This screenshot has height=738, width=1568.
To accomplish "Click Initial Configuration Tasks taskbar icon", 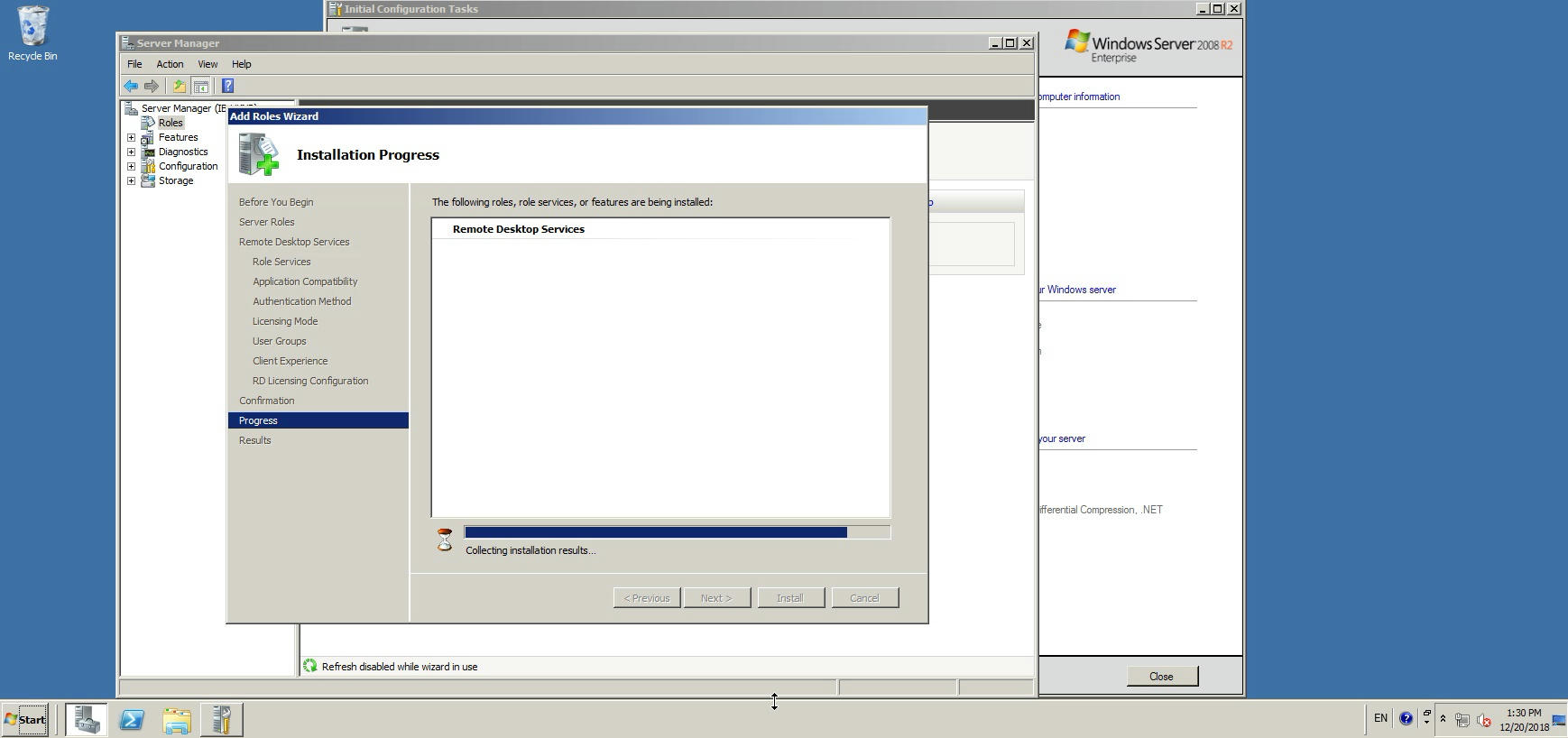I will (221, 720).
